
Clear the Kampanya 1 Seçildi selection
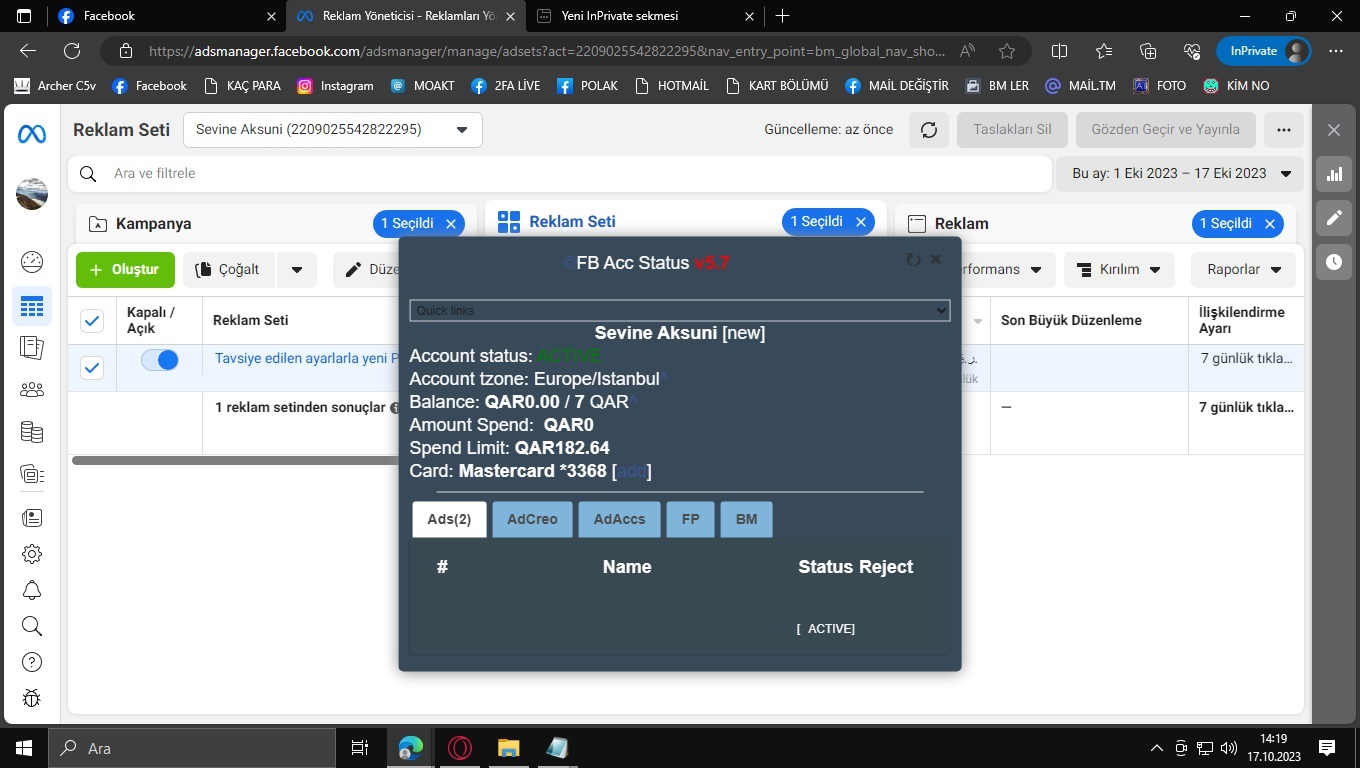tap(451, 224)
